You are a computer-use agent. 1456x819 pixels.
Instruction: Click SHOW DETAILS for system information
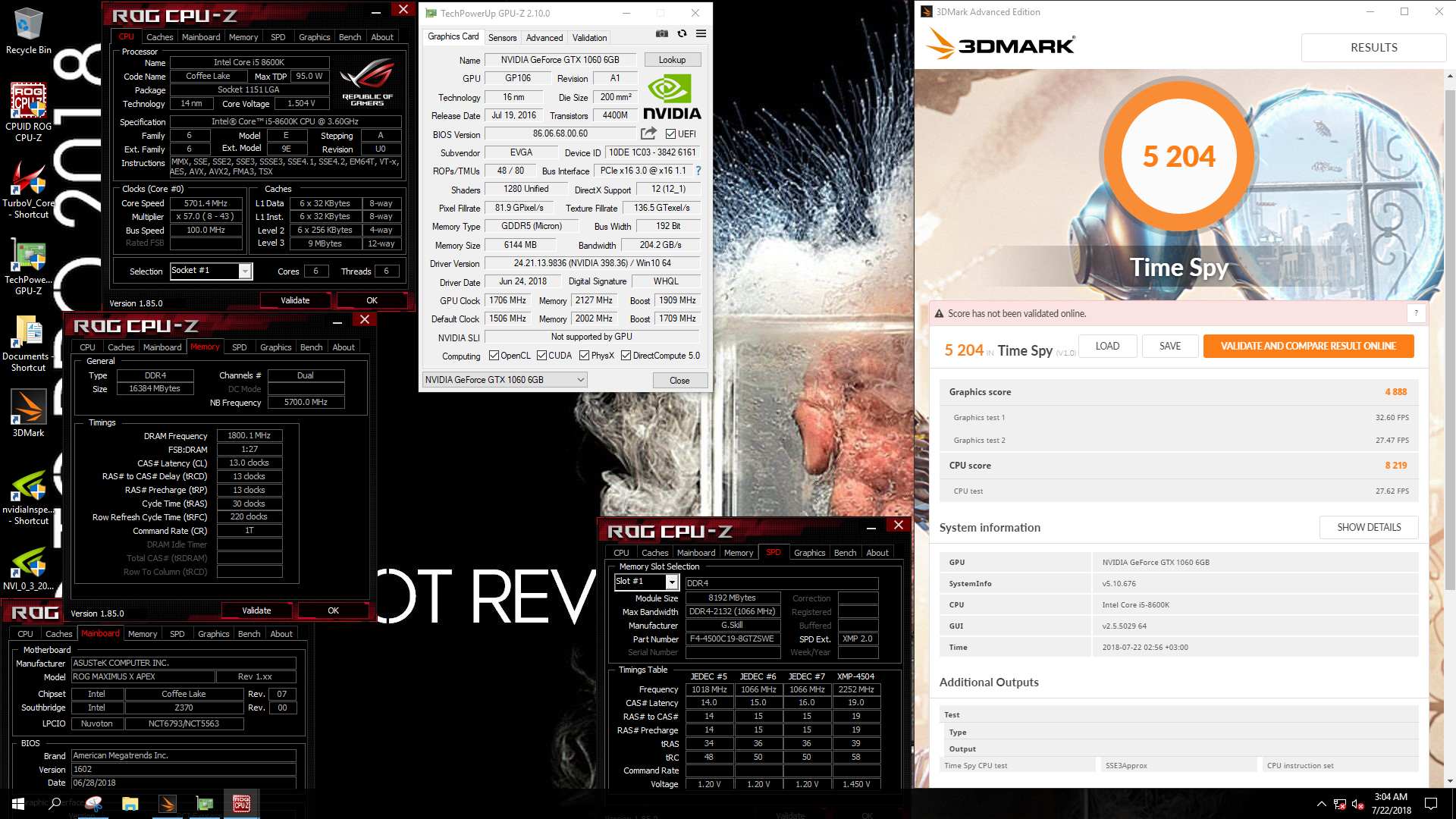click(1369, 527)
